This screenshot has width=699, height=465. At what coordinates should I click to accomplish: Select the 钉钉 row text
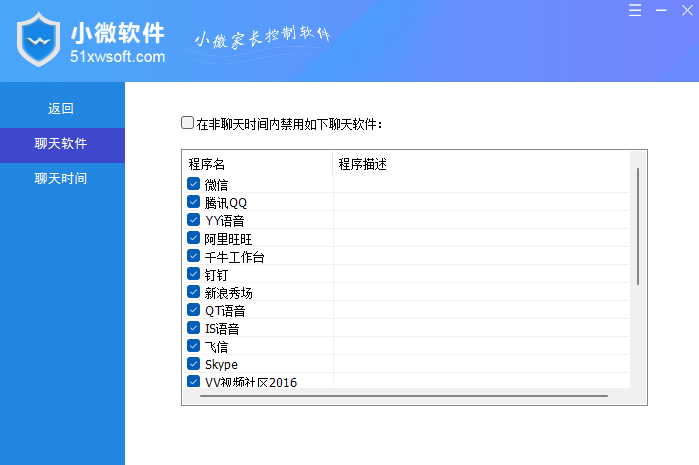(x=216, y=275)
